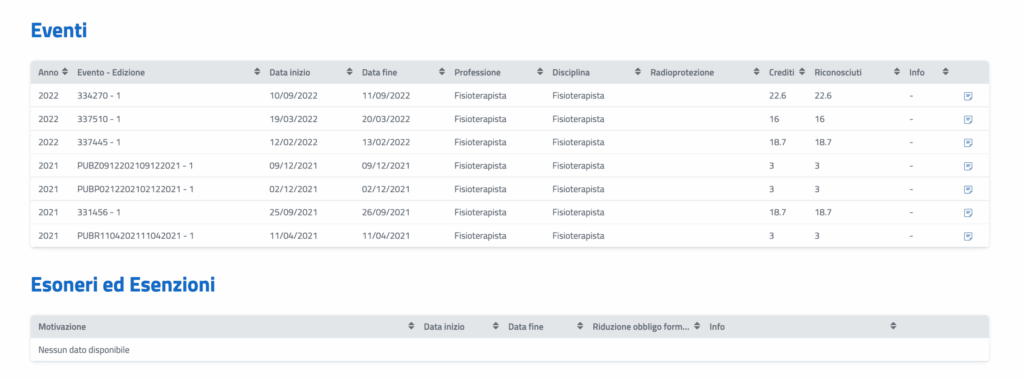The image size is (1024, 380).
Task: Sort events by Professione arrows
Action: click(x=539, y=72)
